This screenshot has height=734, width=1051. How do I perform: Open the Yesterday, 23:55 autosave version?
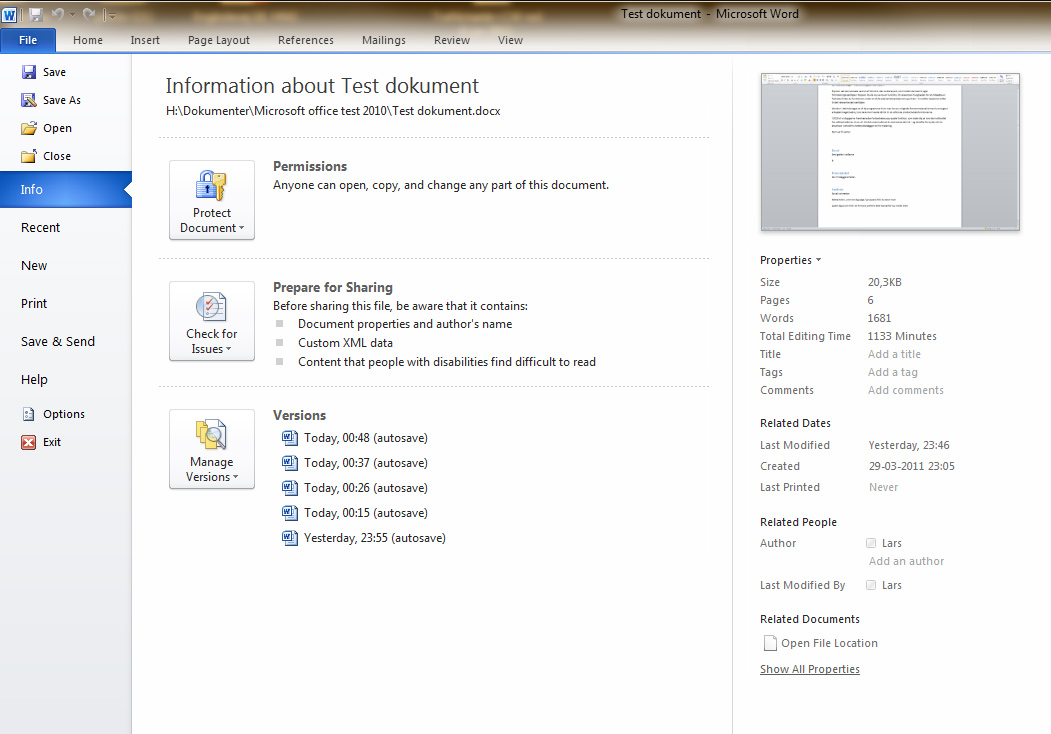(x=291, y=538)
